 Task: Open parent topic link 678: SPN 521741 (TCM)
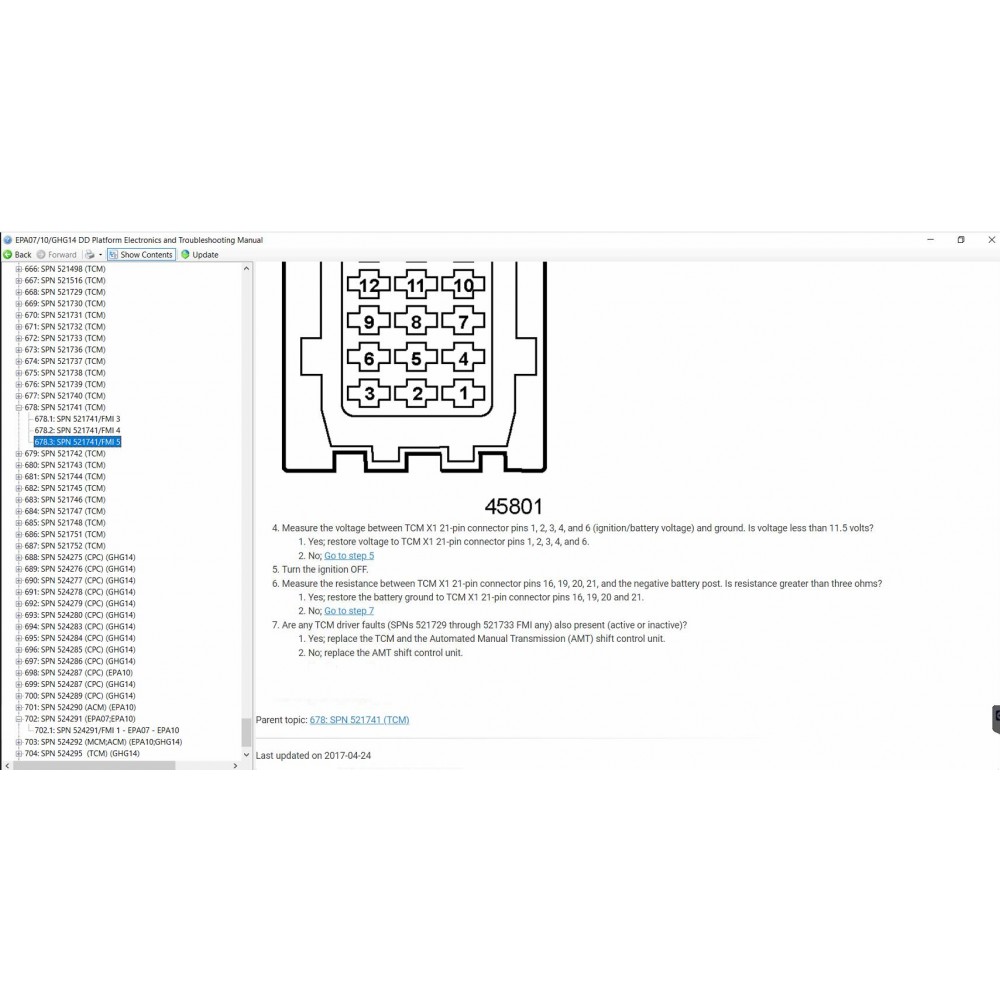pos(359,720)
